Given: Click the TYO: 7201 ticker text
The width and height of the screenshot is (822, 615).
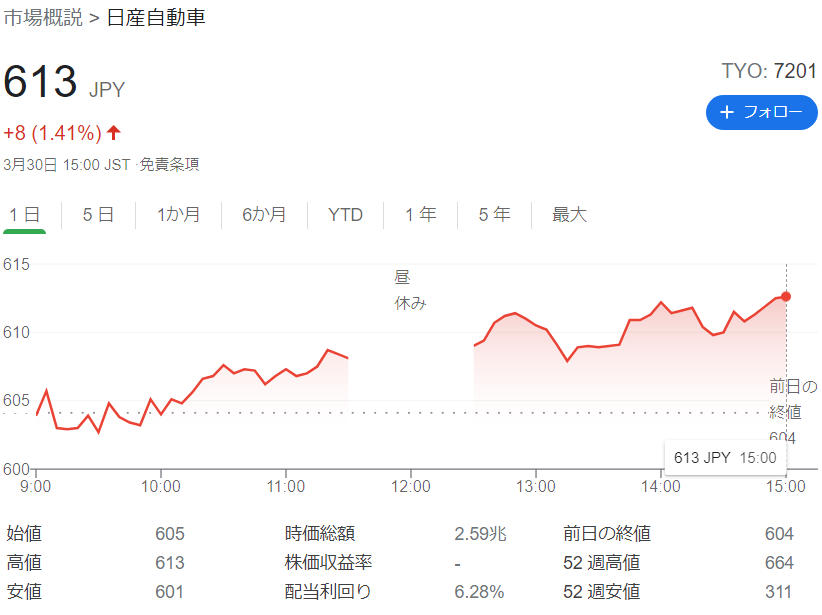Looking at the screenshot, I should click(769, 71).
